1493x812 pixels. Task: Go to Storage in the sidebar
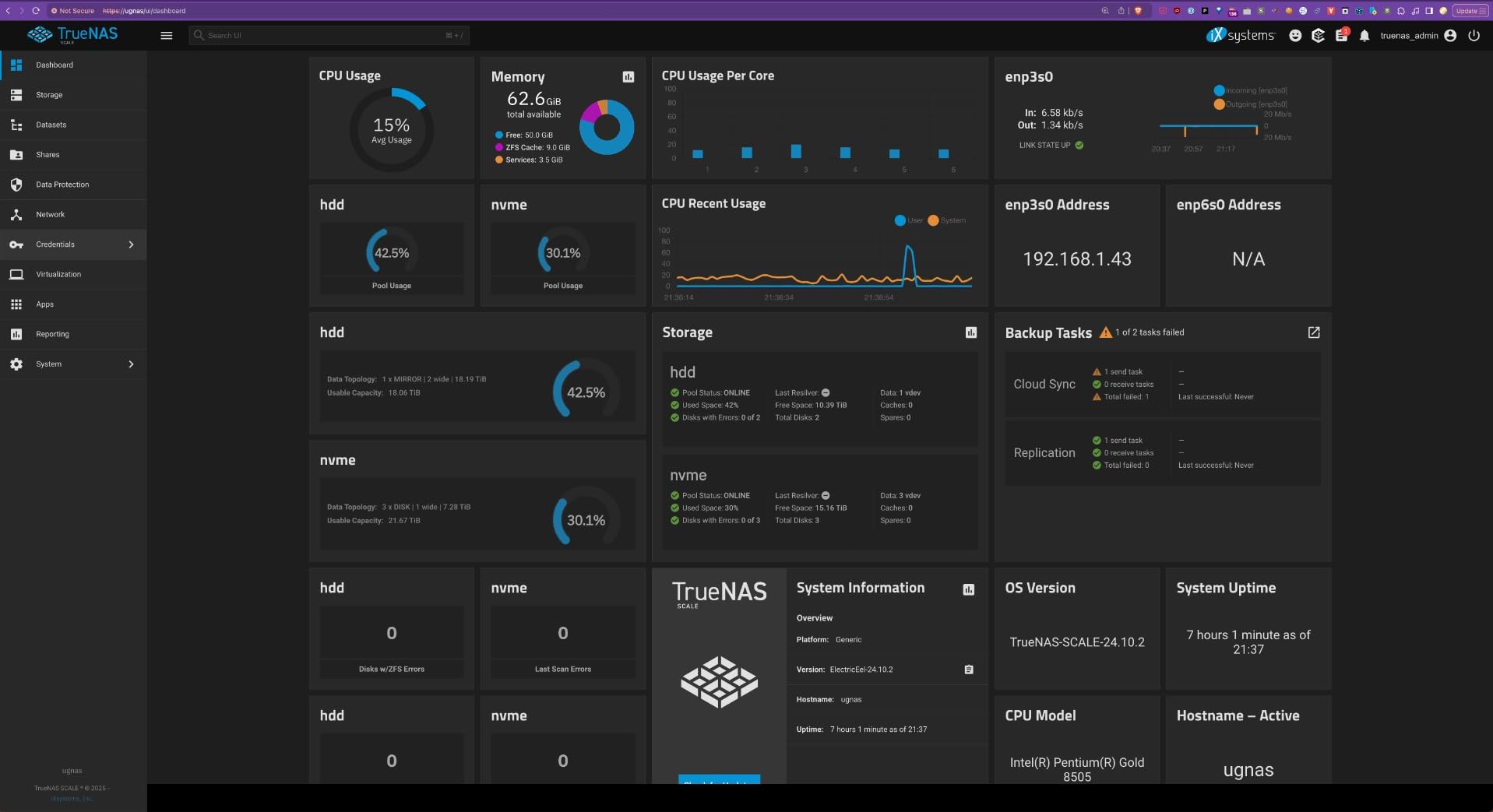(x=73, y=95)
